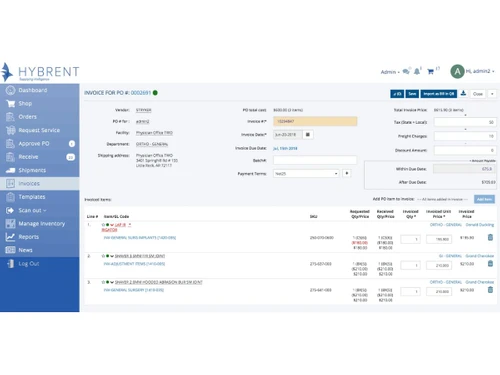Open the Invoice Date calendar picker
The width and height of the screenshot is (500, 375).
[x=308, y=135]
